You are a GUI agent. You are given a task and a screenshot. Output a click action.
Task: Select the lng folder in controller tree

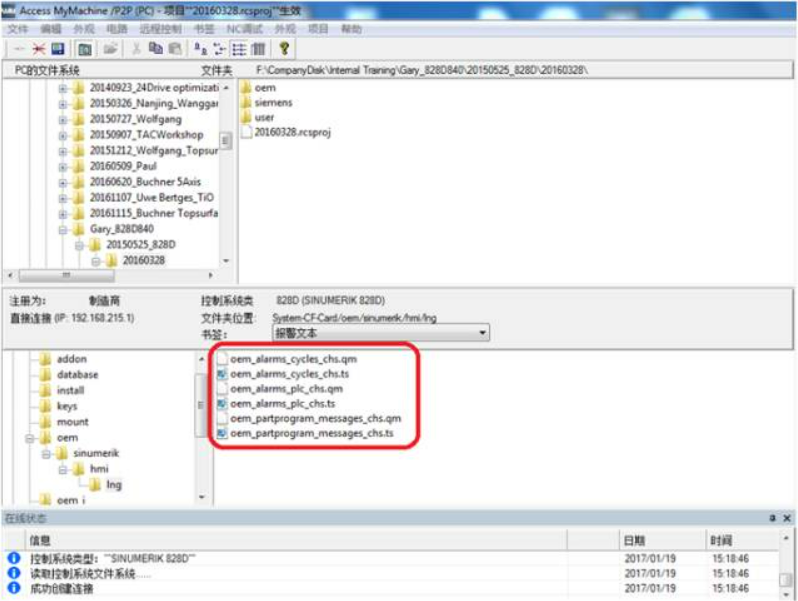pos(113,484)
